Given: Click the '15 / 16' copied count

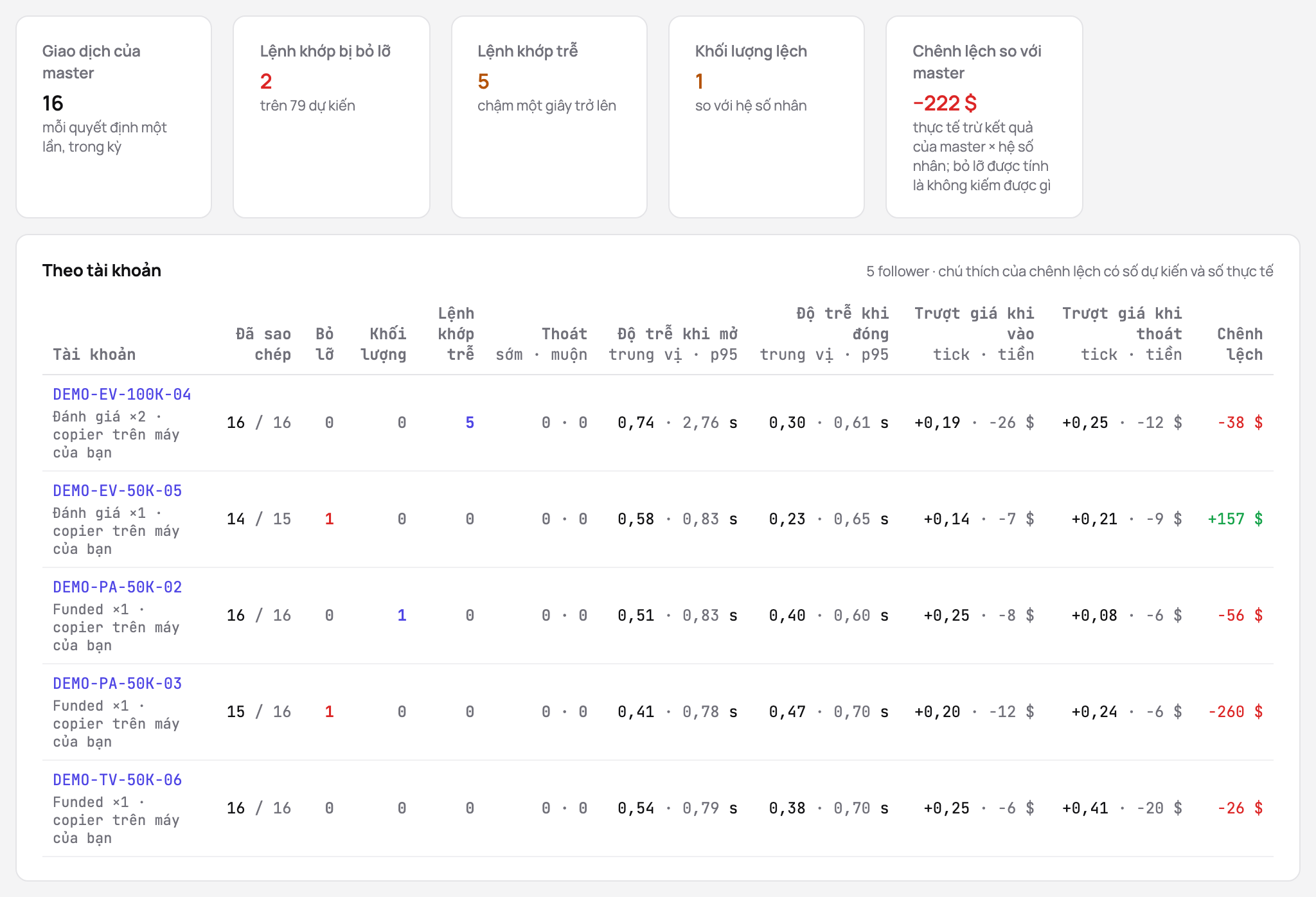Looking at the screenshot, I should 259,712.
